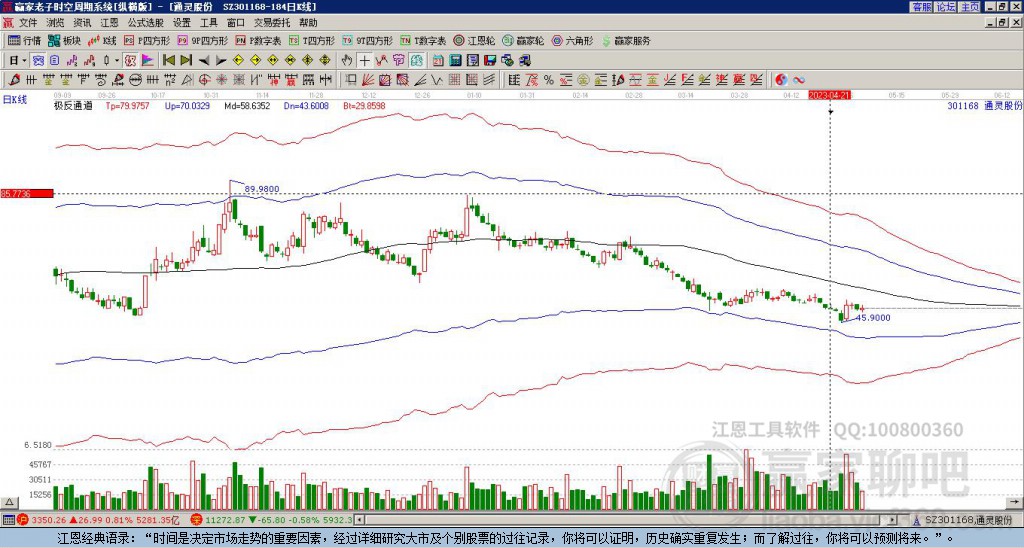
Task: Open the calculator icon
Action: tap(456, 61)
